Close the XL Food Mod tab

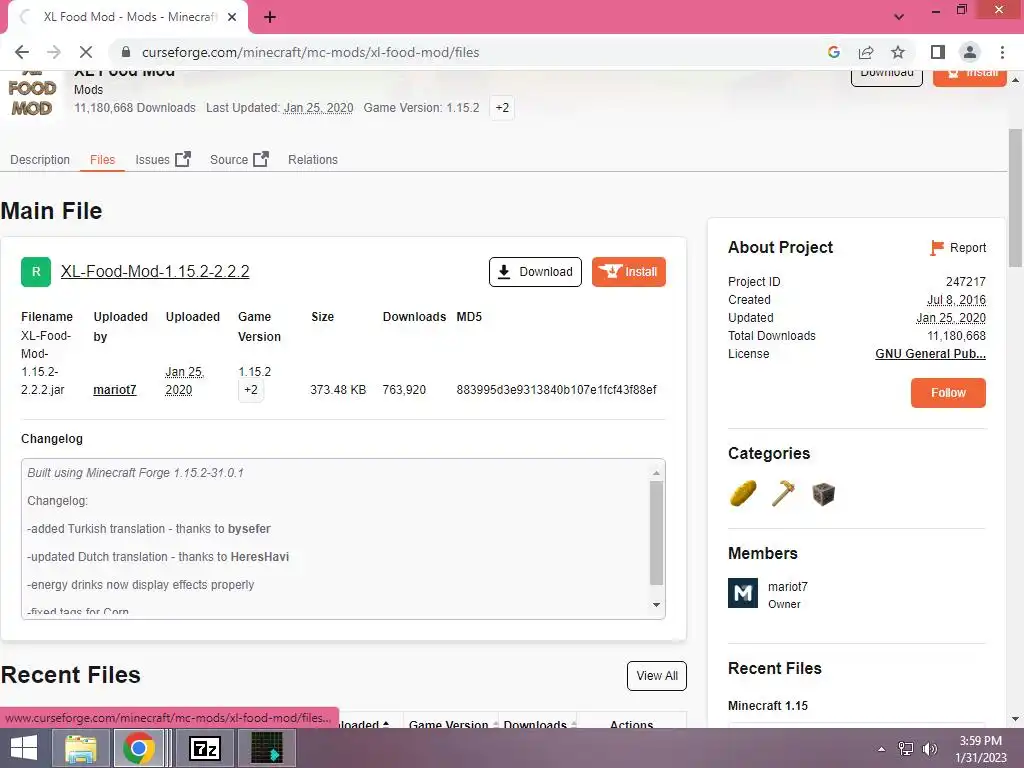click(x=232, y=18)
